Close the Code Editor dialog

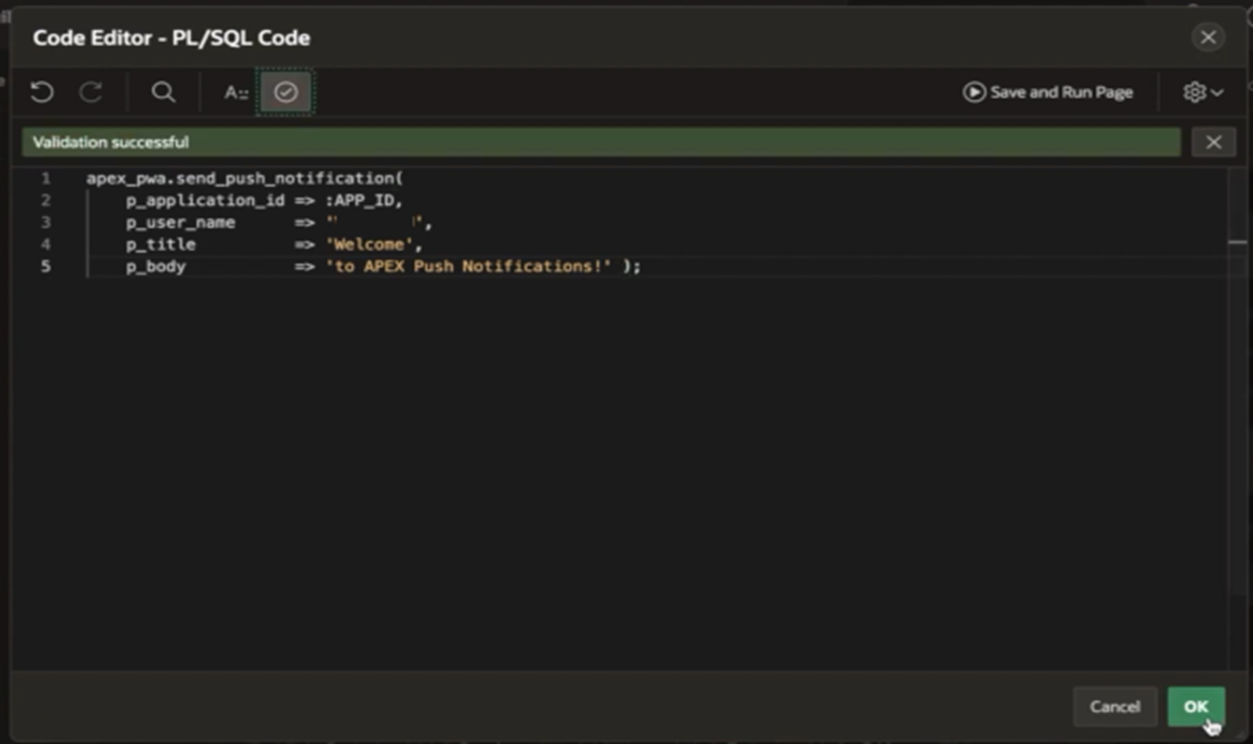coord(1208,38)
